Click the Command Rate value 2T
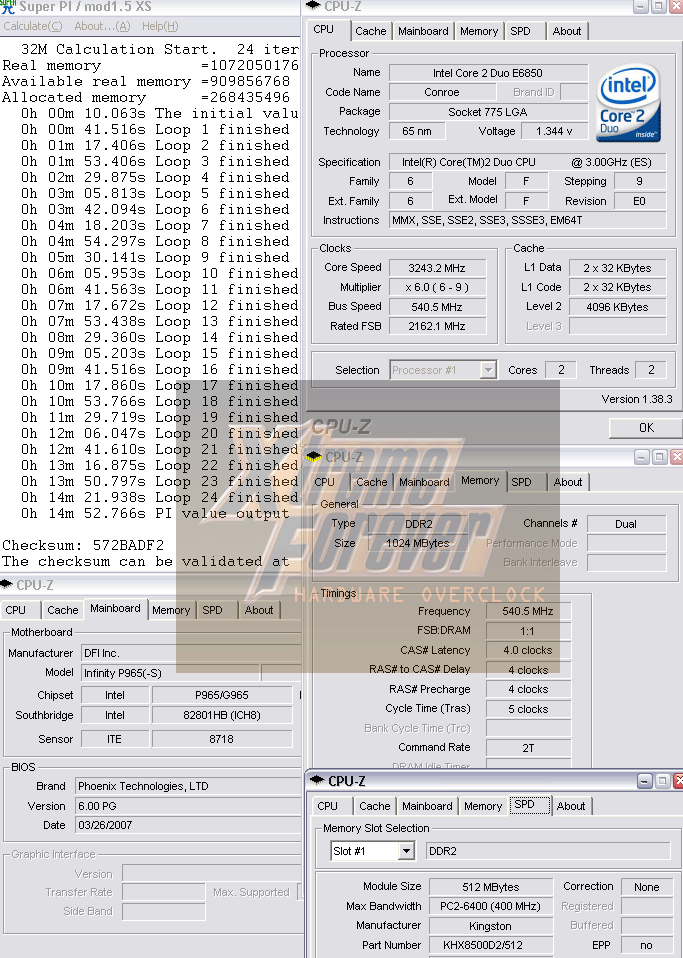 (528, 748)
